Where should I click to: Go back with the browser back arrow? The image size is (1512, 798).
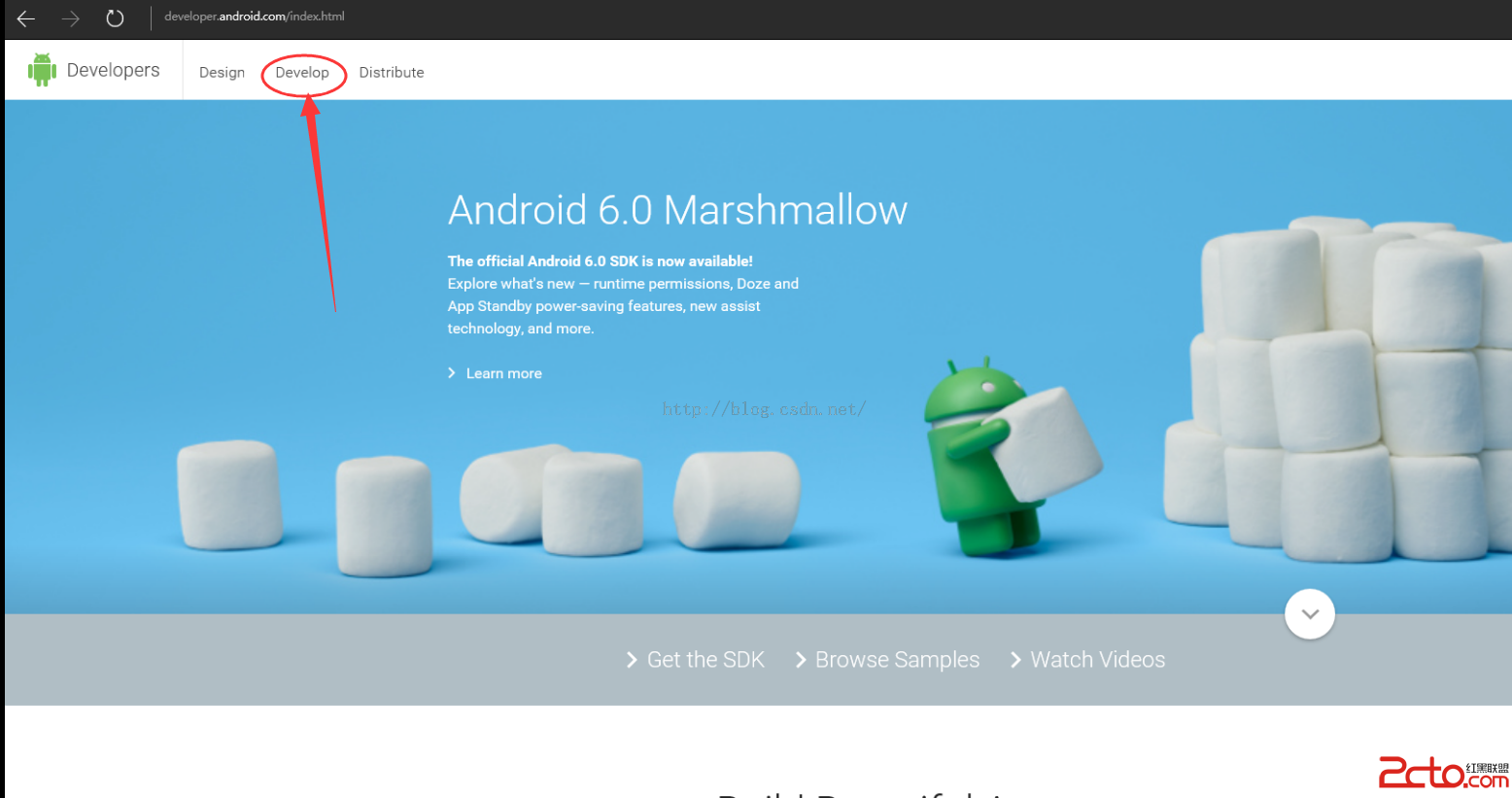[26, 18]
